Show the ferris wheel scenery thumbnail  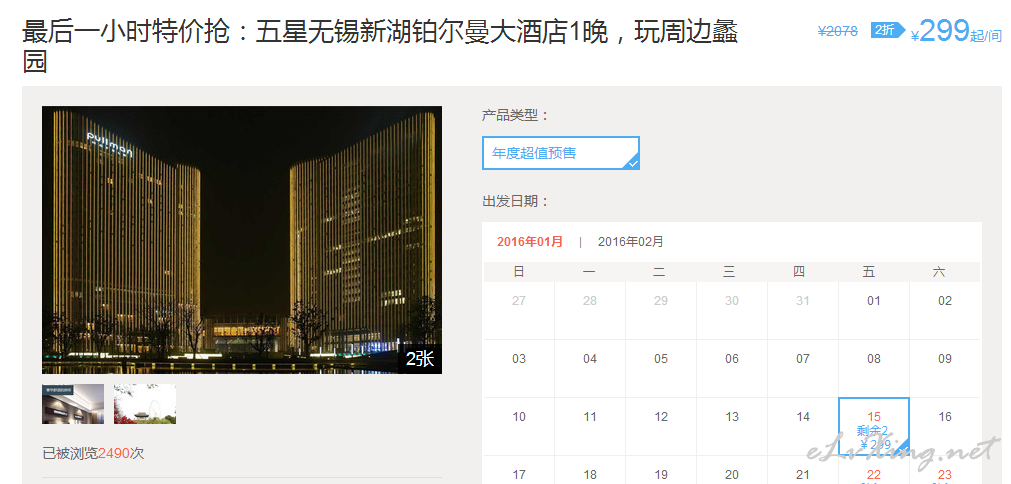(x=145, y=404)
